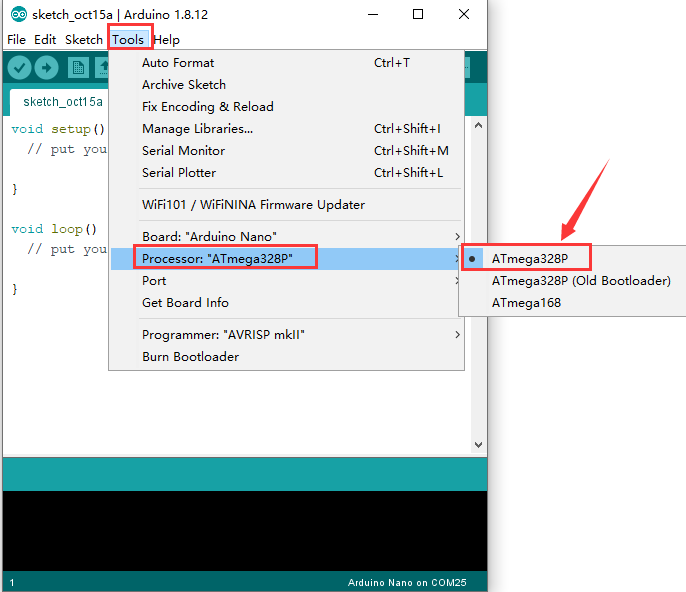Expand Programmer: "AVRISP mkII" submenu

(x=287, y=335)
